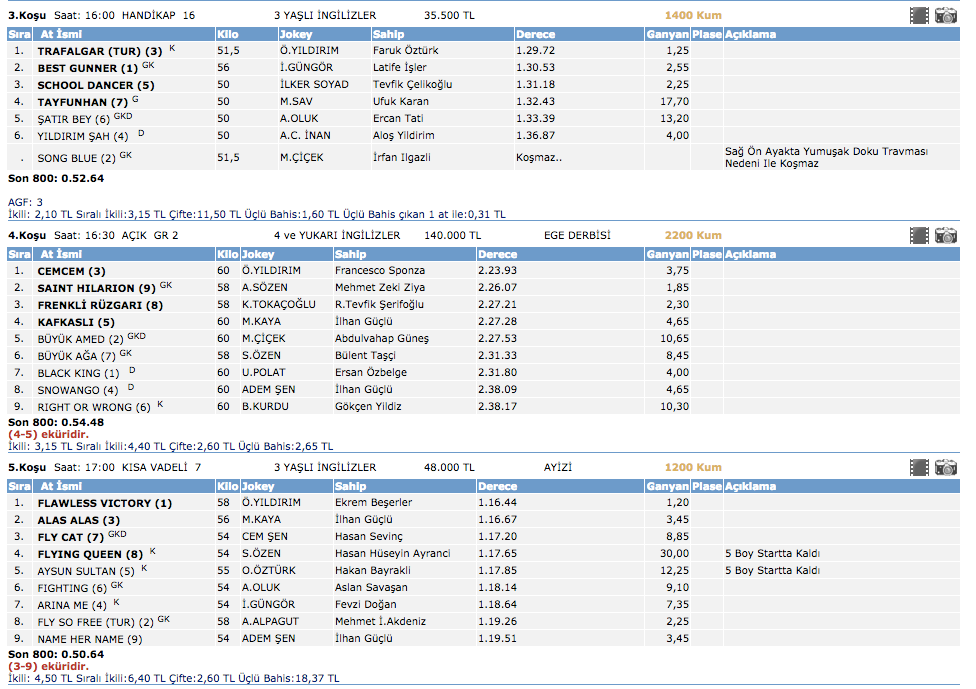Viewport: 976px width, 689px height.
Task: Select horse CEMCEM in race 4
Action: [71, 271]
